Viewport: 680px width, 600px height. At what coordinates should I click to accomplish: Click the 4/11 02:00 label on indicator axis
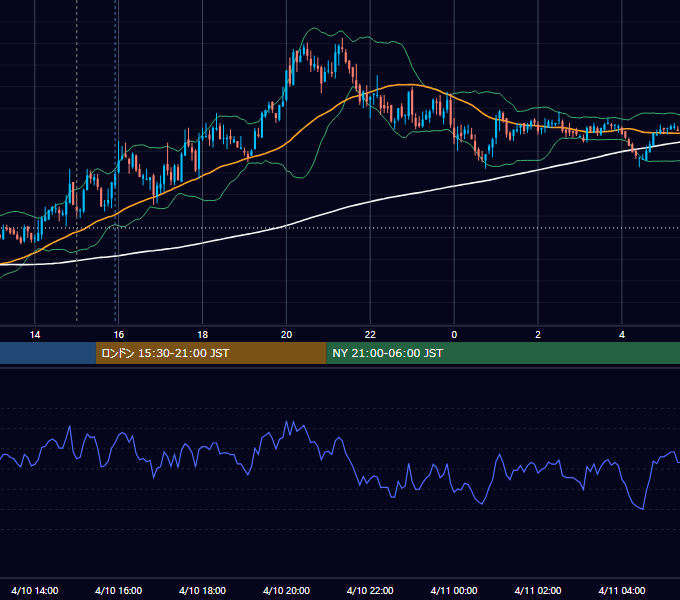(x=538, y=590)
